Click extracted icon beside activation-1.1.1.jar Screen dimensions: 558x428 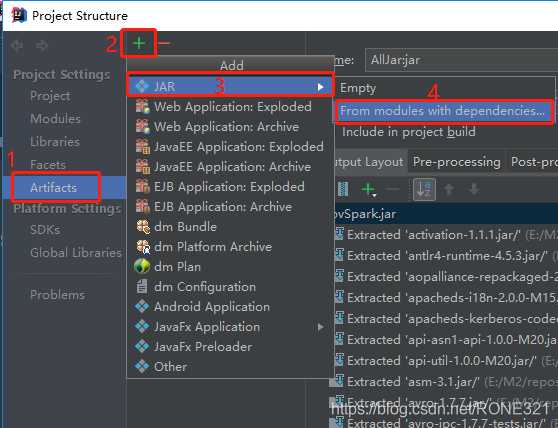click(x=339, y=234)
